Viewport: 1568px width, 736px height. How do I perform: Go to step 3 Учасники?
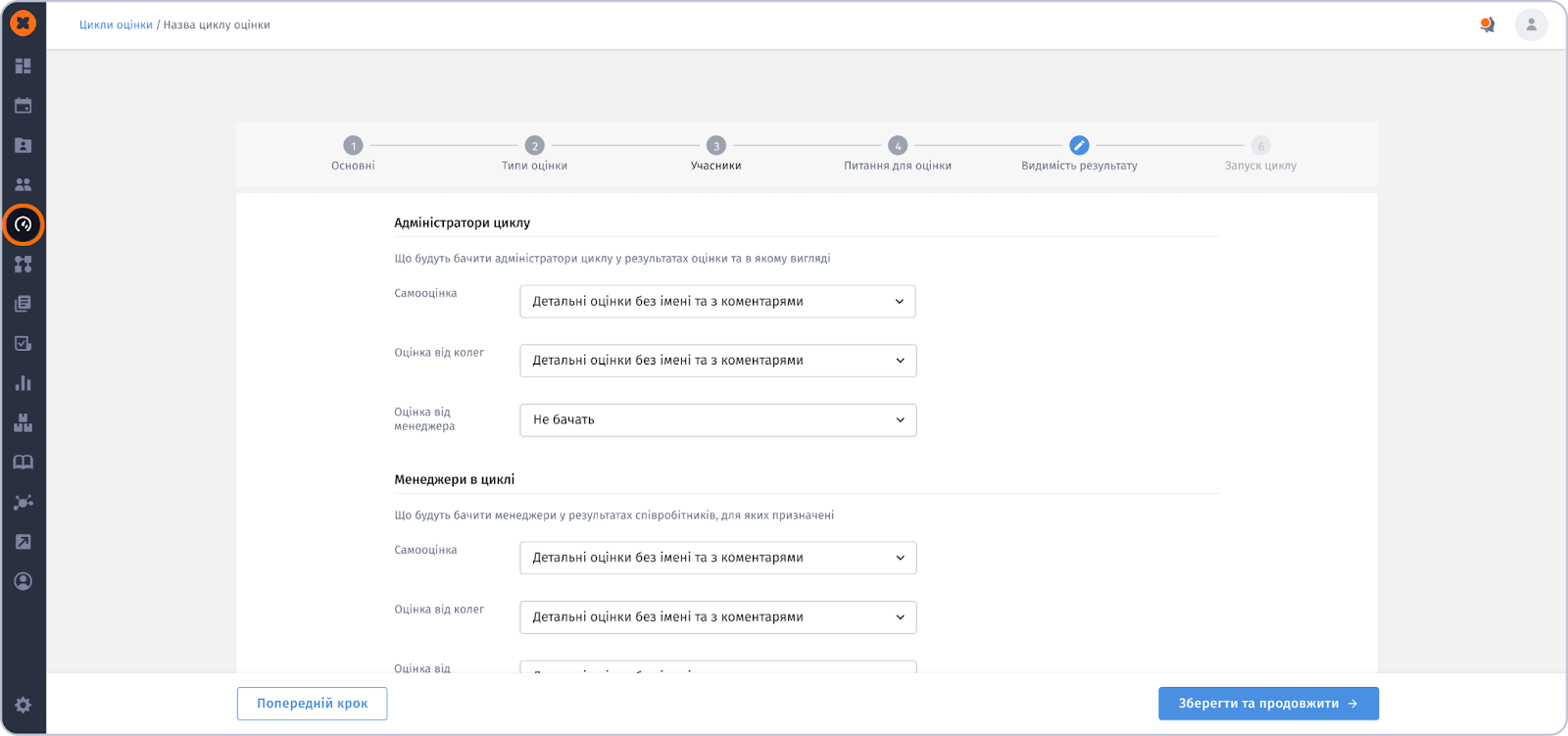pos(716,146)
